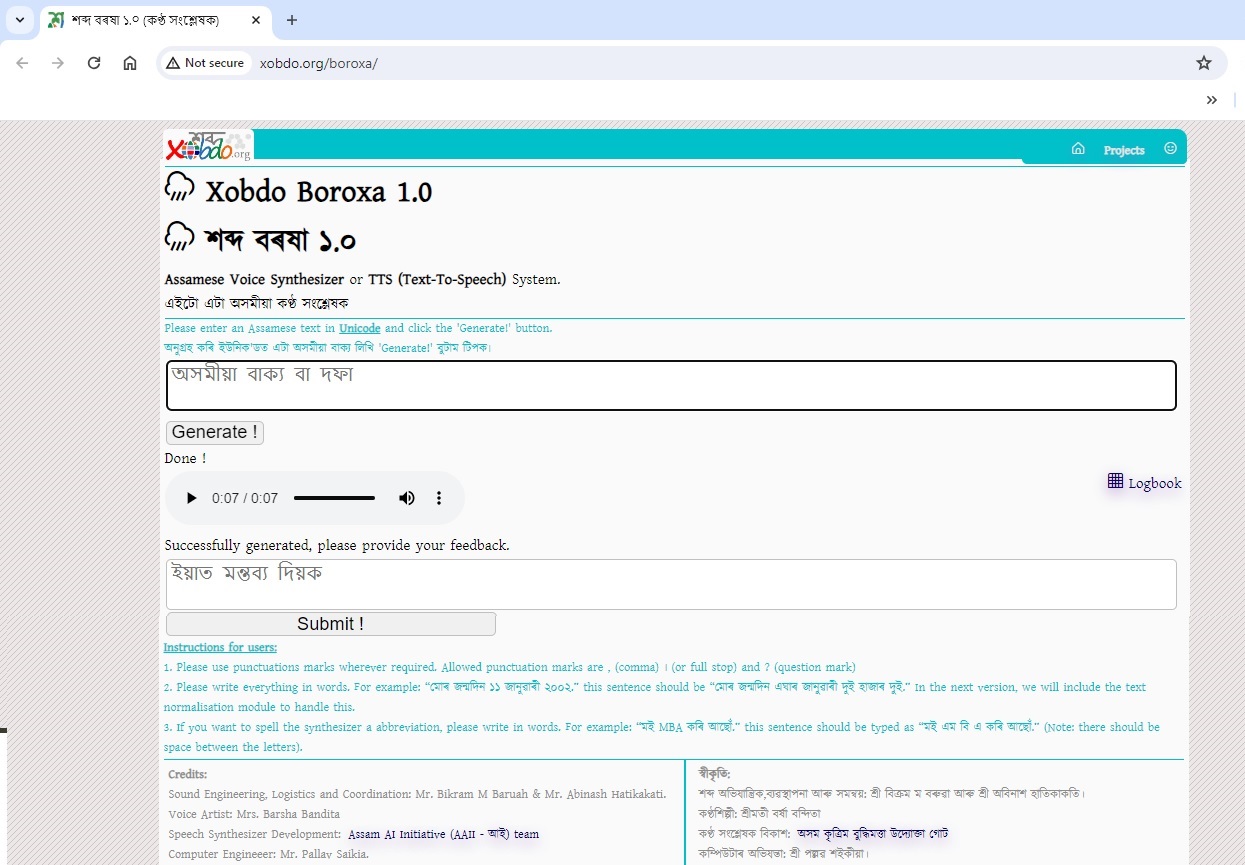The image size is (1245, 865).
Task: Mute the audio player volume
Action: coord(407,498)
